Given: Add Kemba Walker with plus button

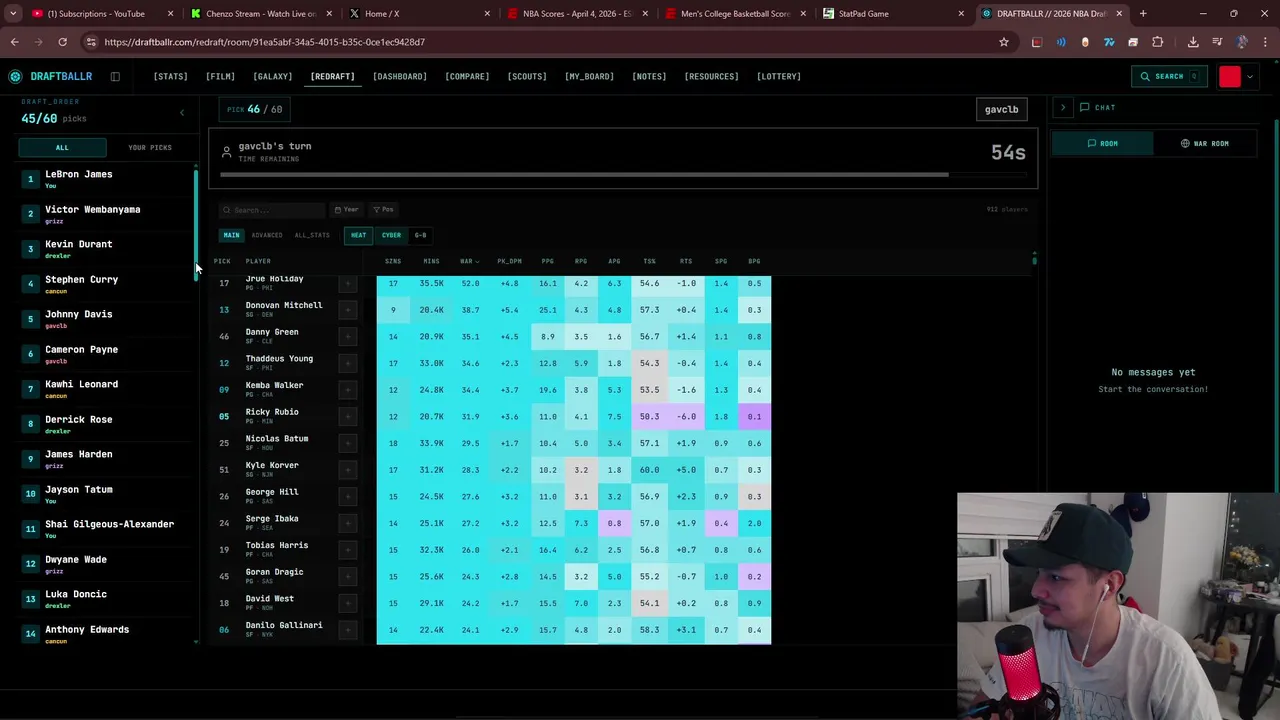Looking at the screenshot, I should (348, 390).
